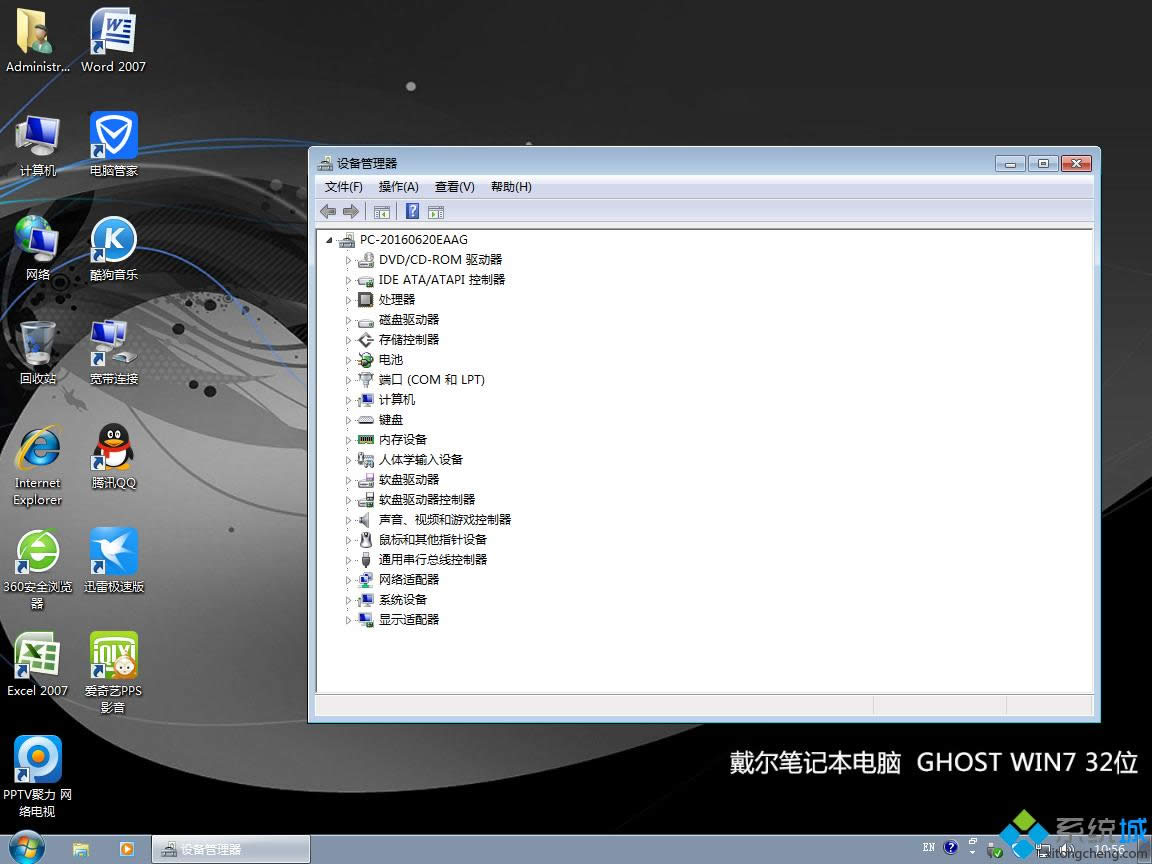Click the Forward navigation arrow in the toolbar
1152x864 pixels.
tap(351, 211)
